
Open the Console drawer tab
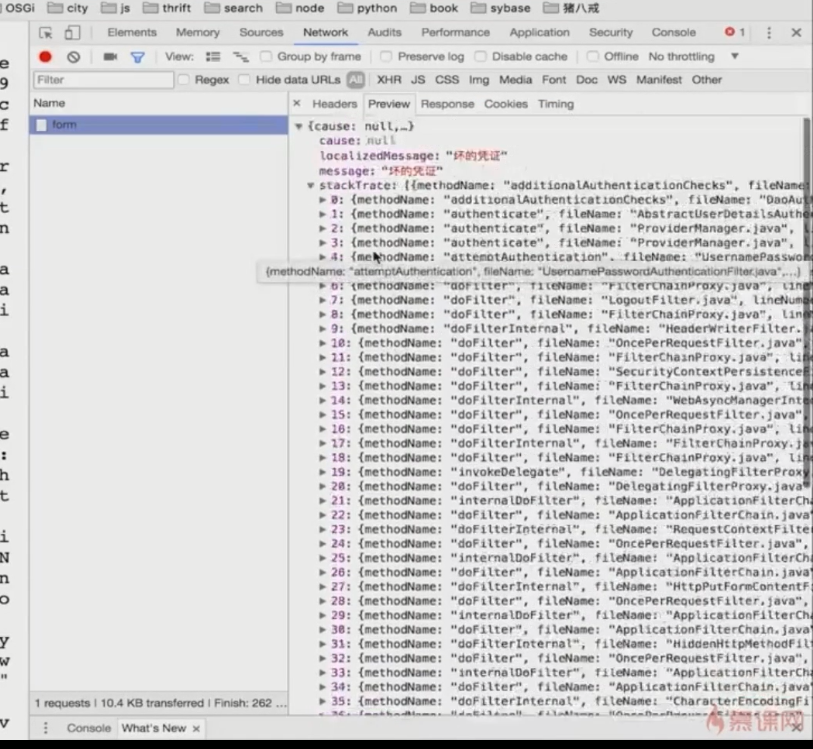(89, 728)
